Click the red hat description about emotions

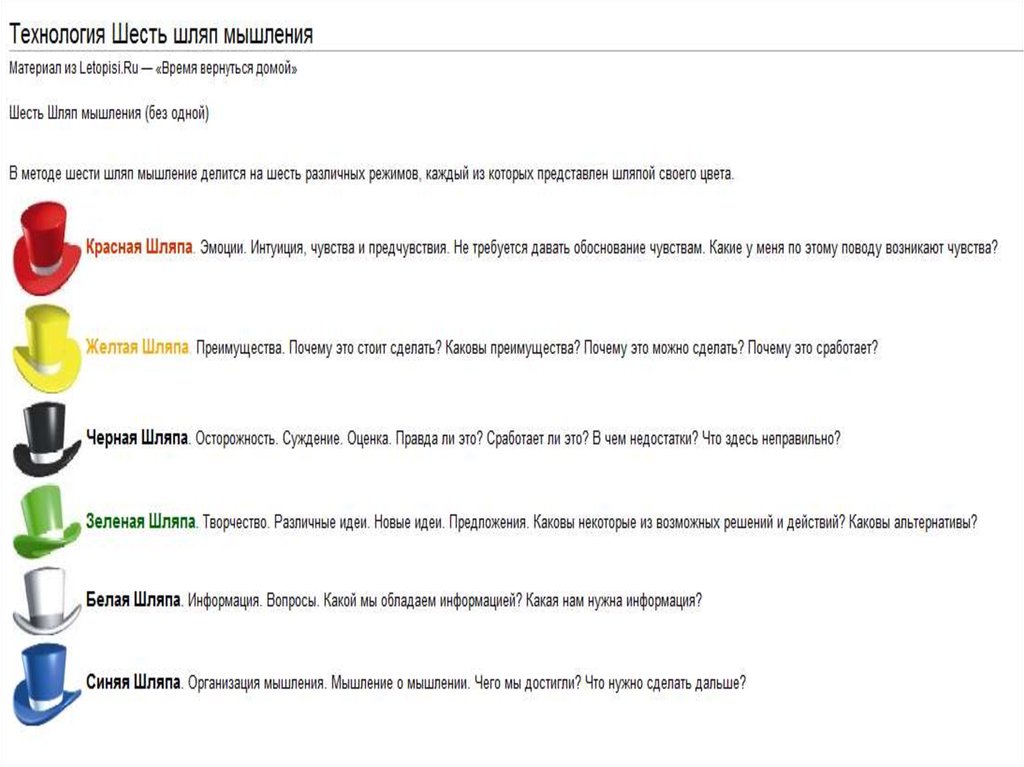597,247
